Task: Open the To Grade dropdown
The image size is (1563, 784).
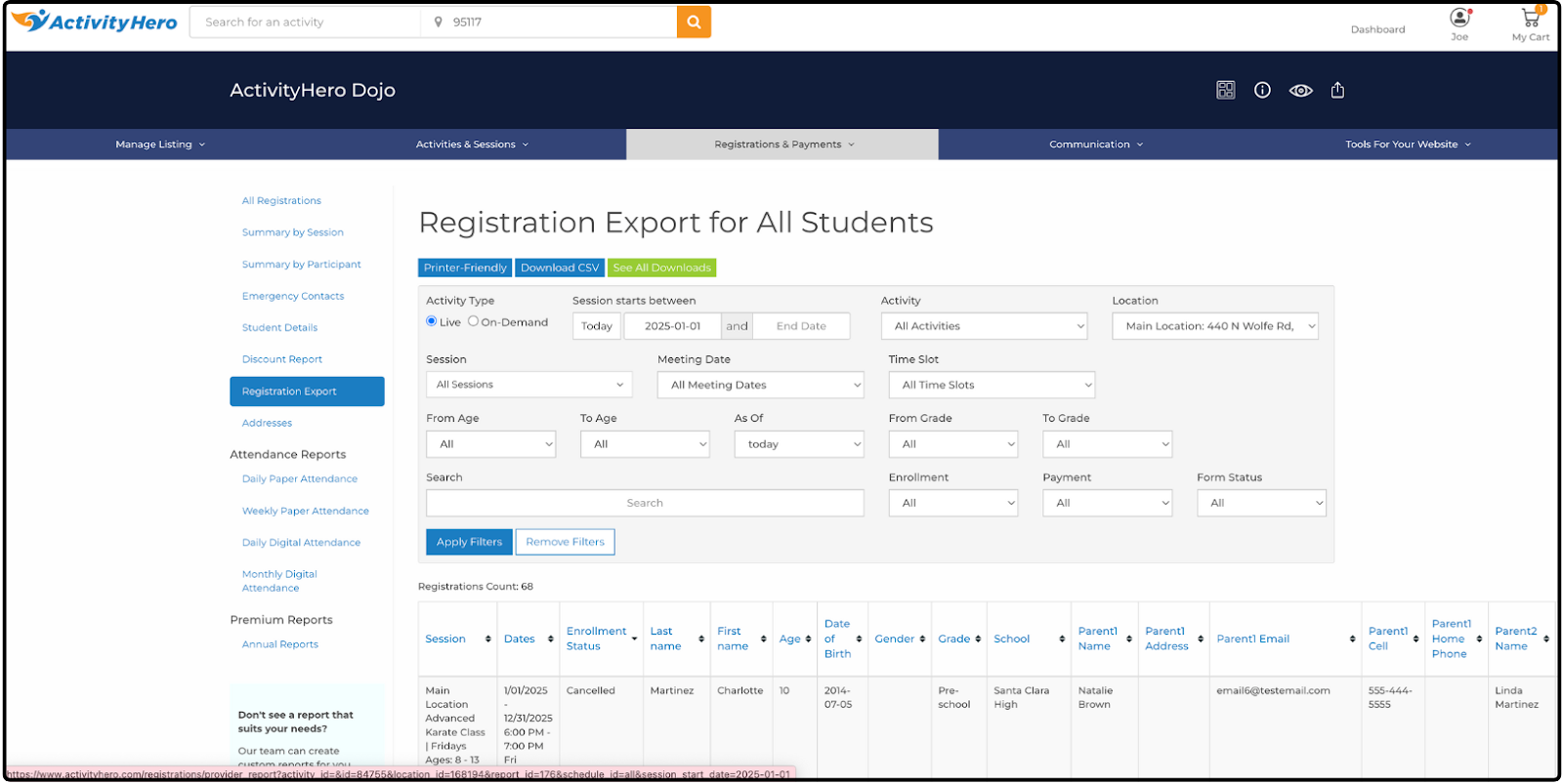Action: click(x=1108, y=444)
